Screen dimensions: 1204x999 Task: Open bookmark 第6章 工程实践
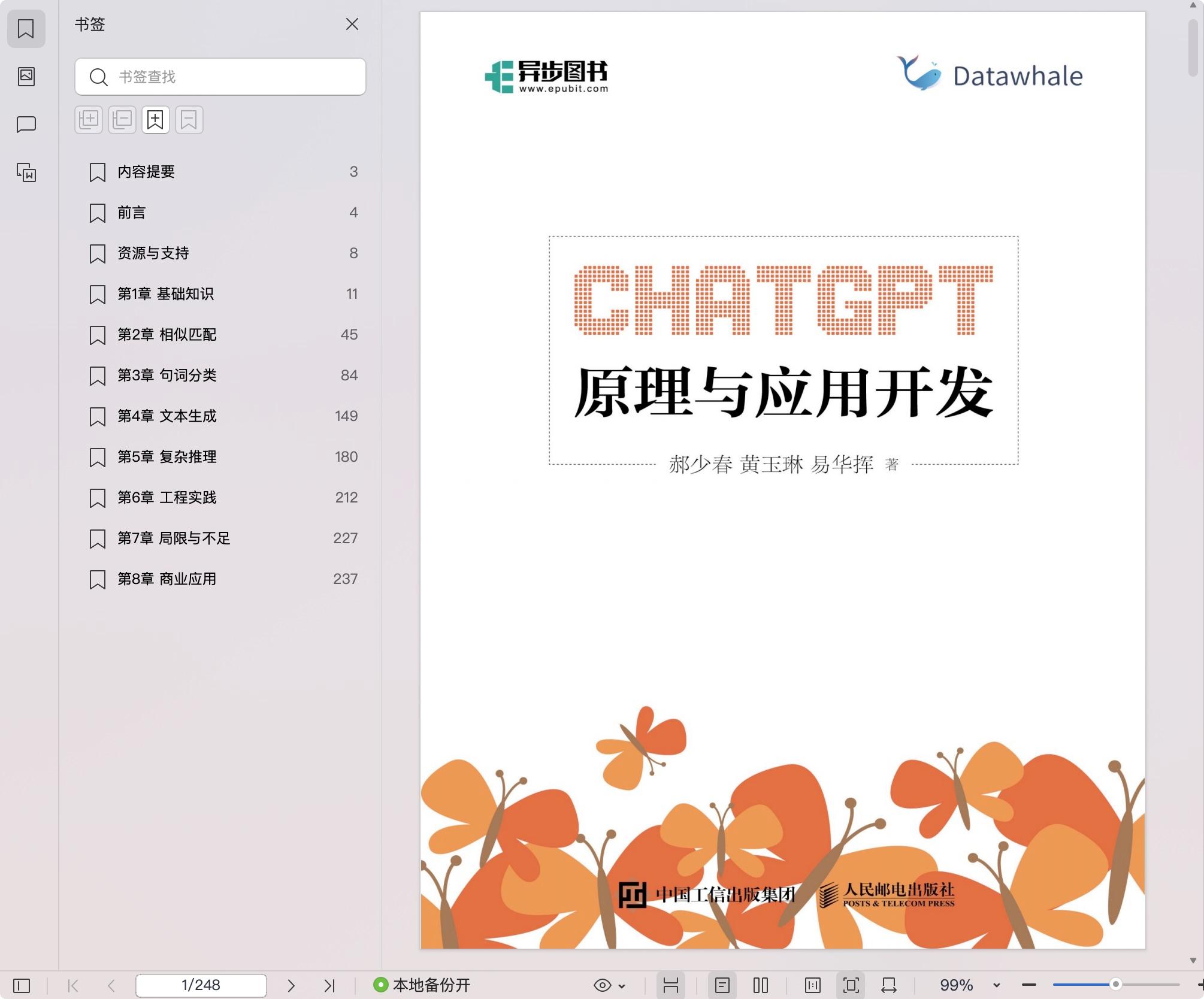[220, 498]
